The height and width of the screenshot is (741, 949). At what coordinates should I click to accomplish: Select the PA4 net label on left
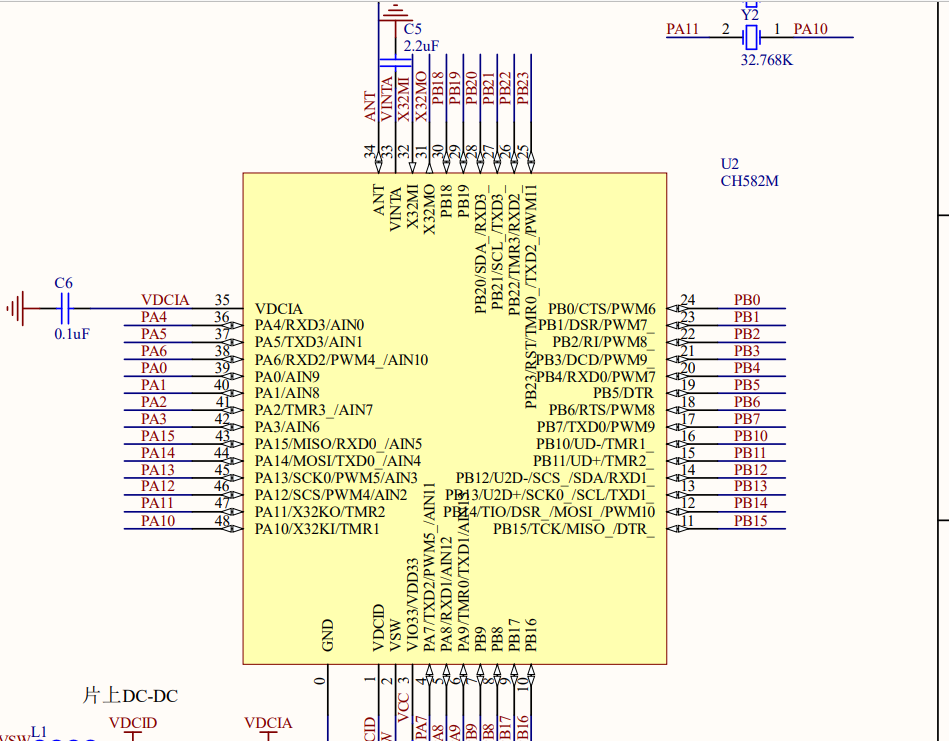[x=153, y=317]
